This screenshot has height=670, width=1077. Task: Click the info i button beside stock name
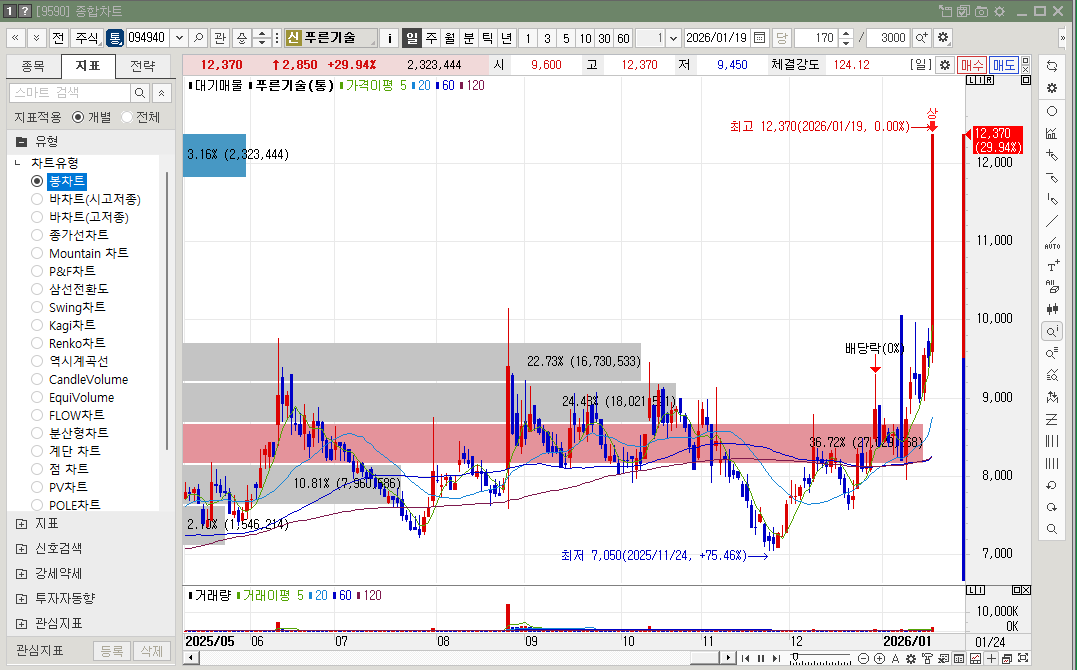[389, 38]
